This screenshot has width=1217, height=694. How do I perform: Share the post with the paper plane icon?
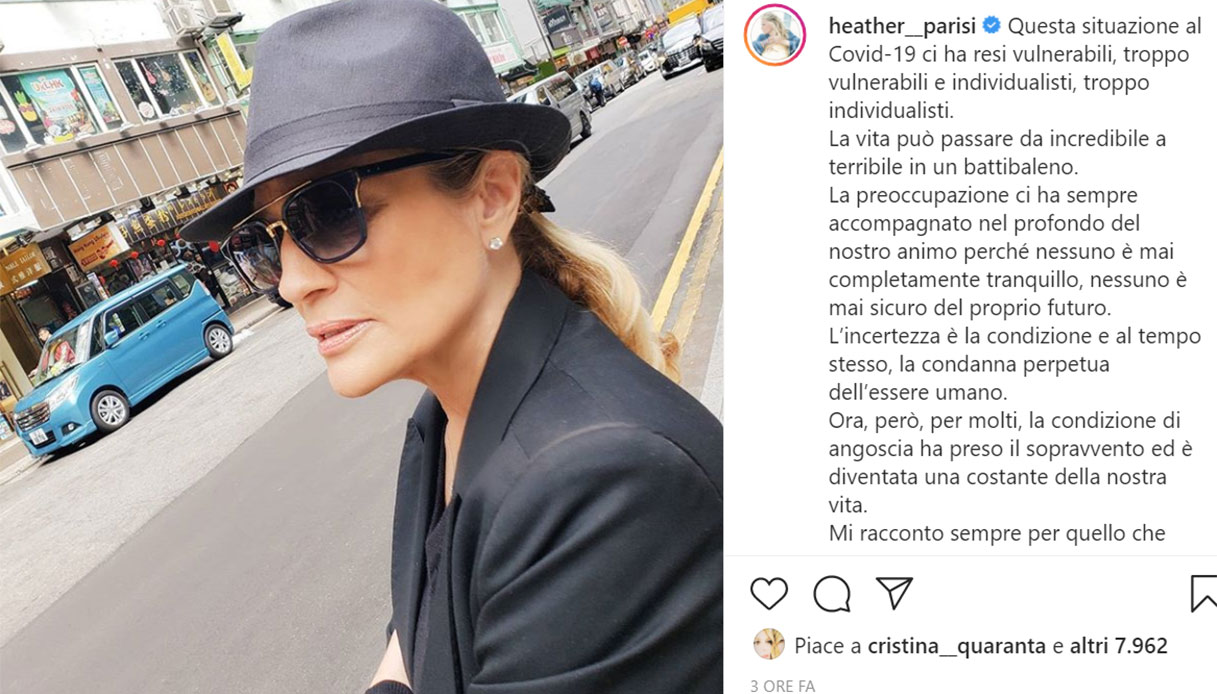894,593
